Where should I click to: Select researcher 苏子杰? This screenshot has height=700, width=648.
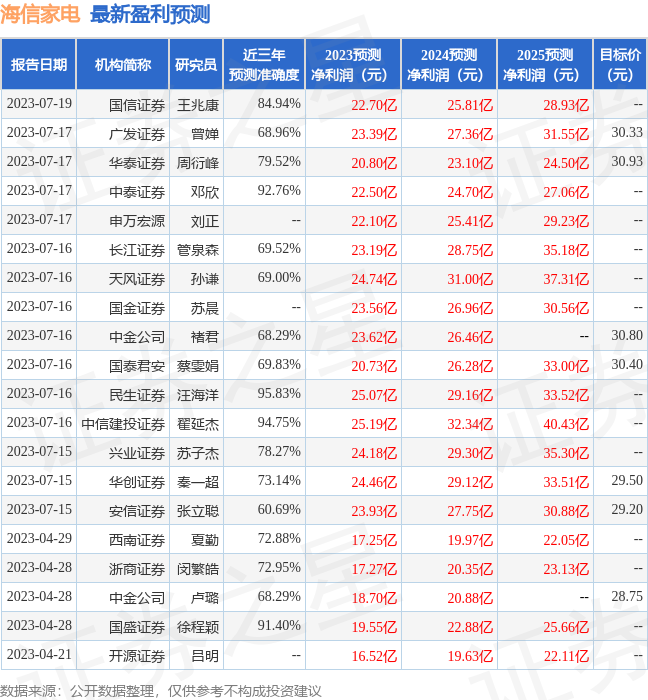click(198, 453)
